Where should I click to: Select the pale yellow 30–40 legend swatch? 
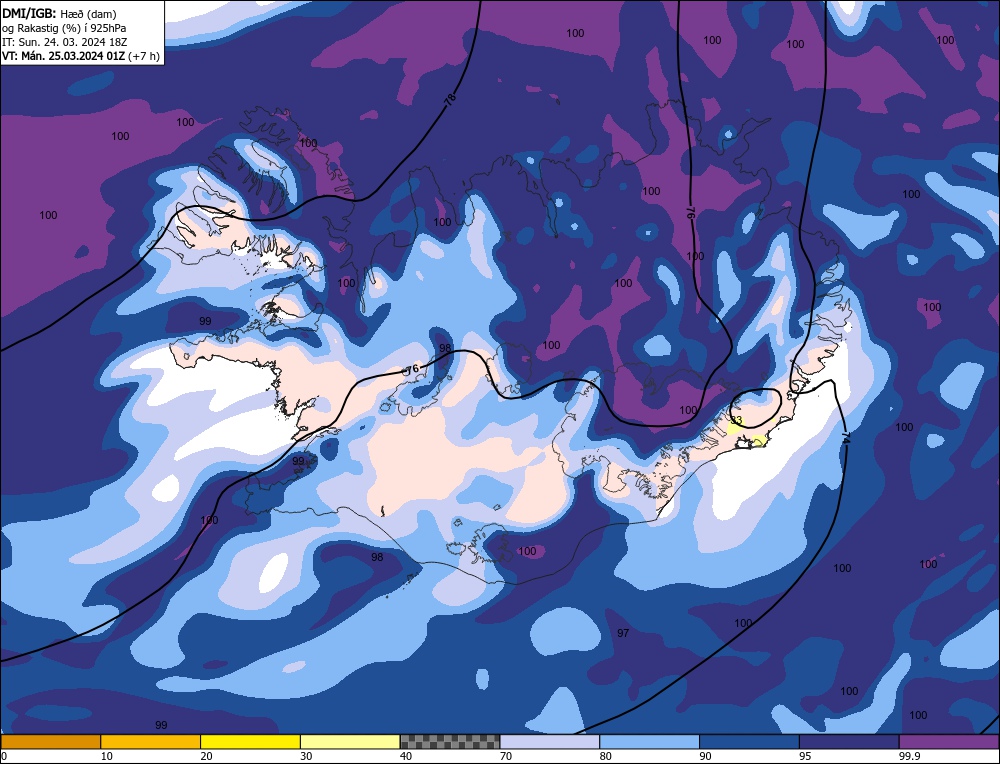point(350,741)
